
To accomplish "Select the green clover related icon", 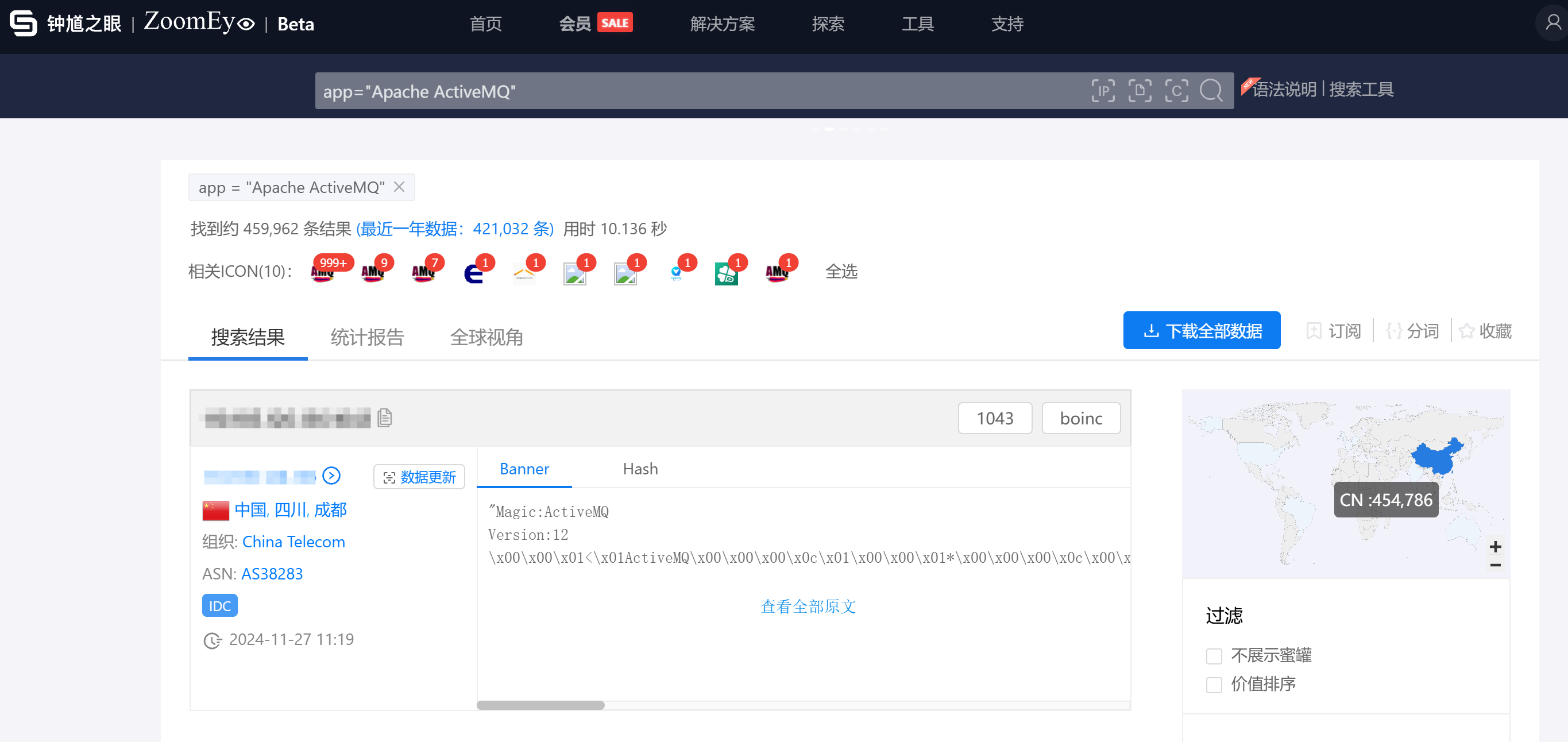I will tap(725, 274).
